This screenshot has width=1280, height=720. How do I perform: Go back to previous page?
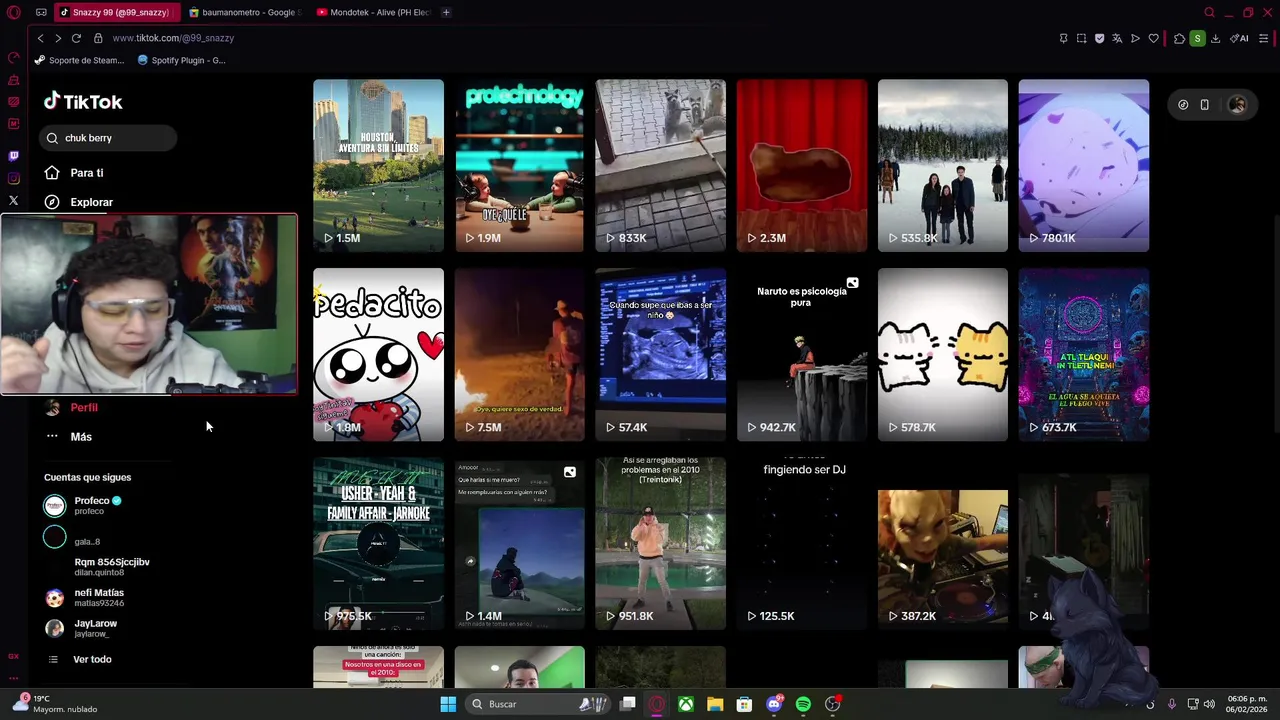tap(40, 38)
